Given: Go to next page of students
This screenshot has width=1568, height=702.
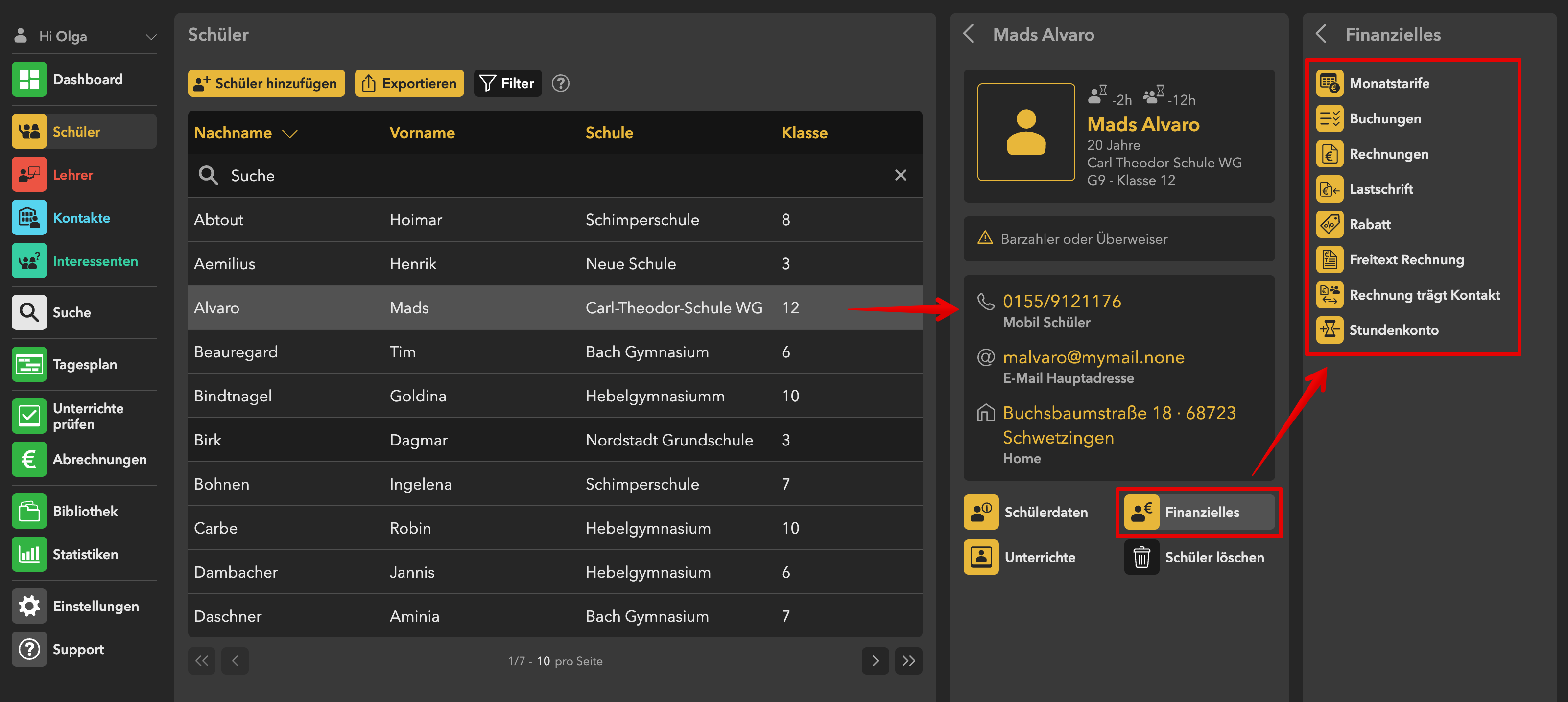Looking at the screenshot, I should click(x=875, y=661).
